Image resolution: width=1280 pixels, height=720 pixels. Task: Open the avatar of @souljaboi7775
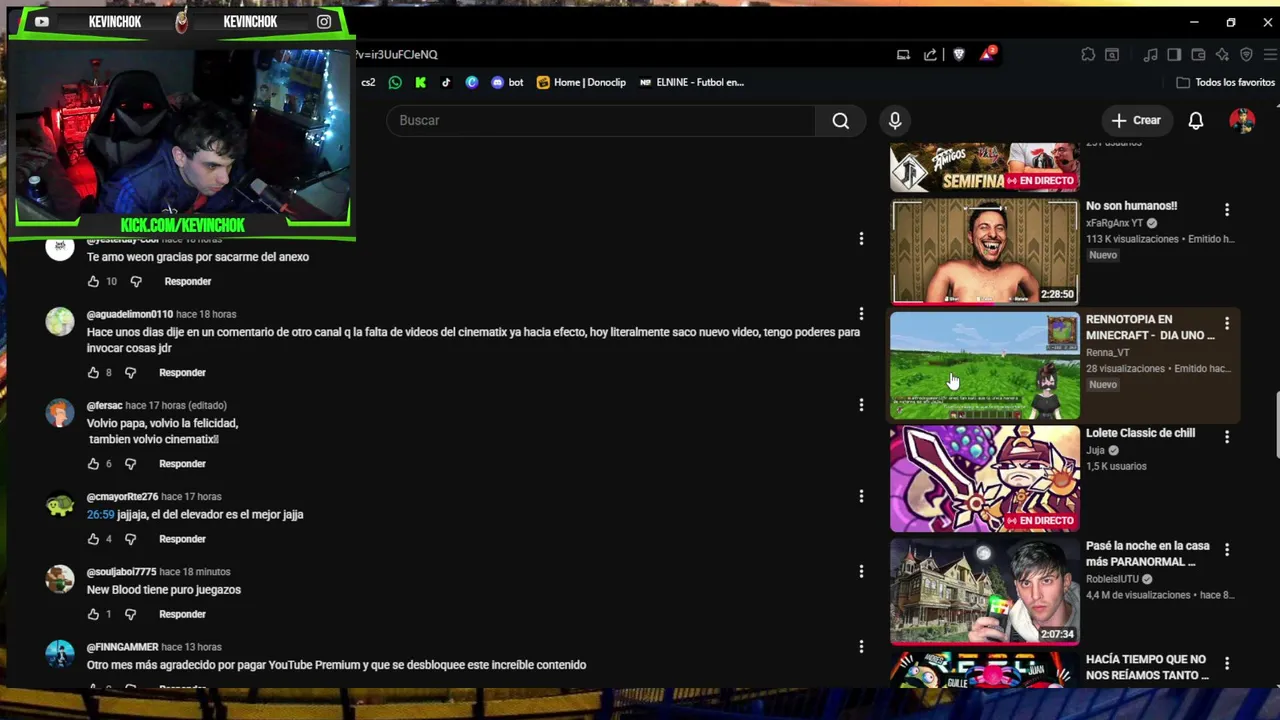[60, 579]
